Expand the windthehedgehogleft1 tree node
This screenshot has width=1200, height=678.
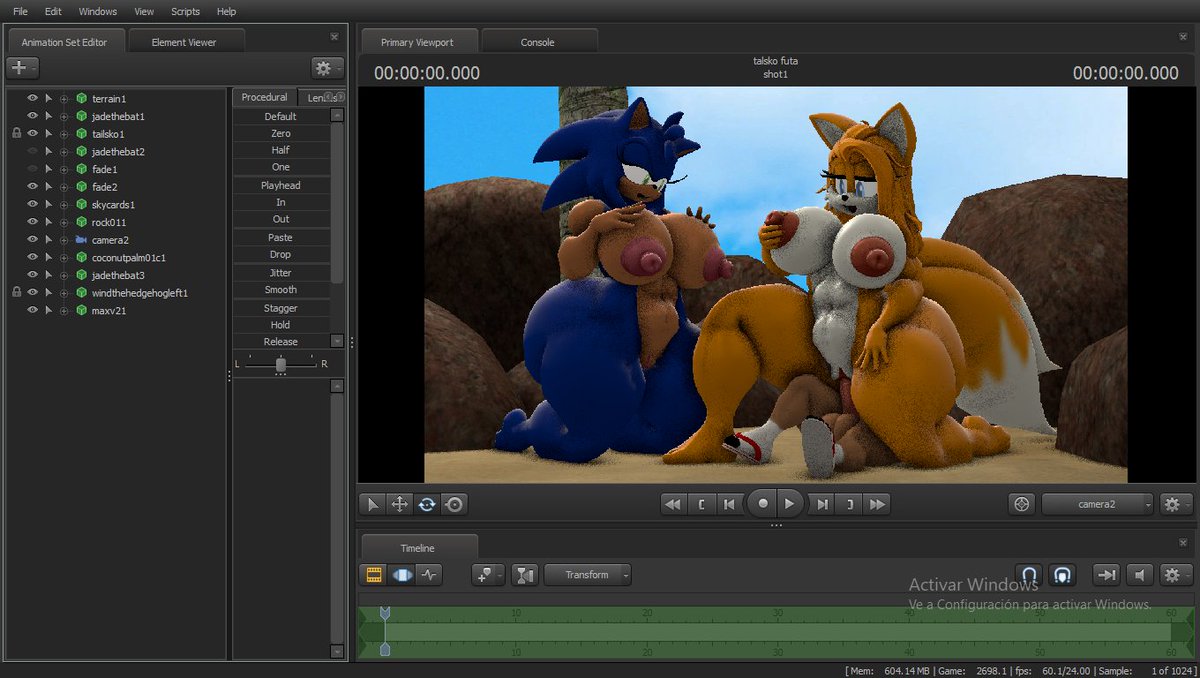[x=64, y=292]
